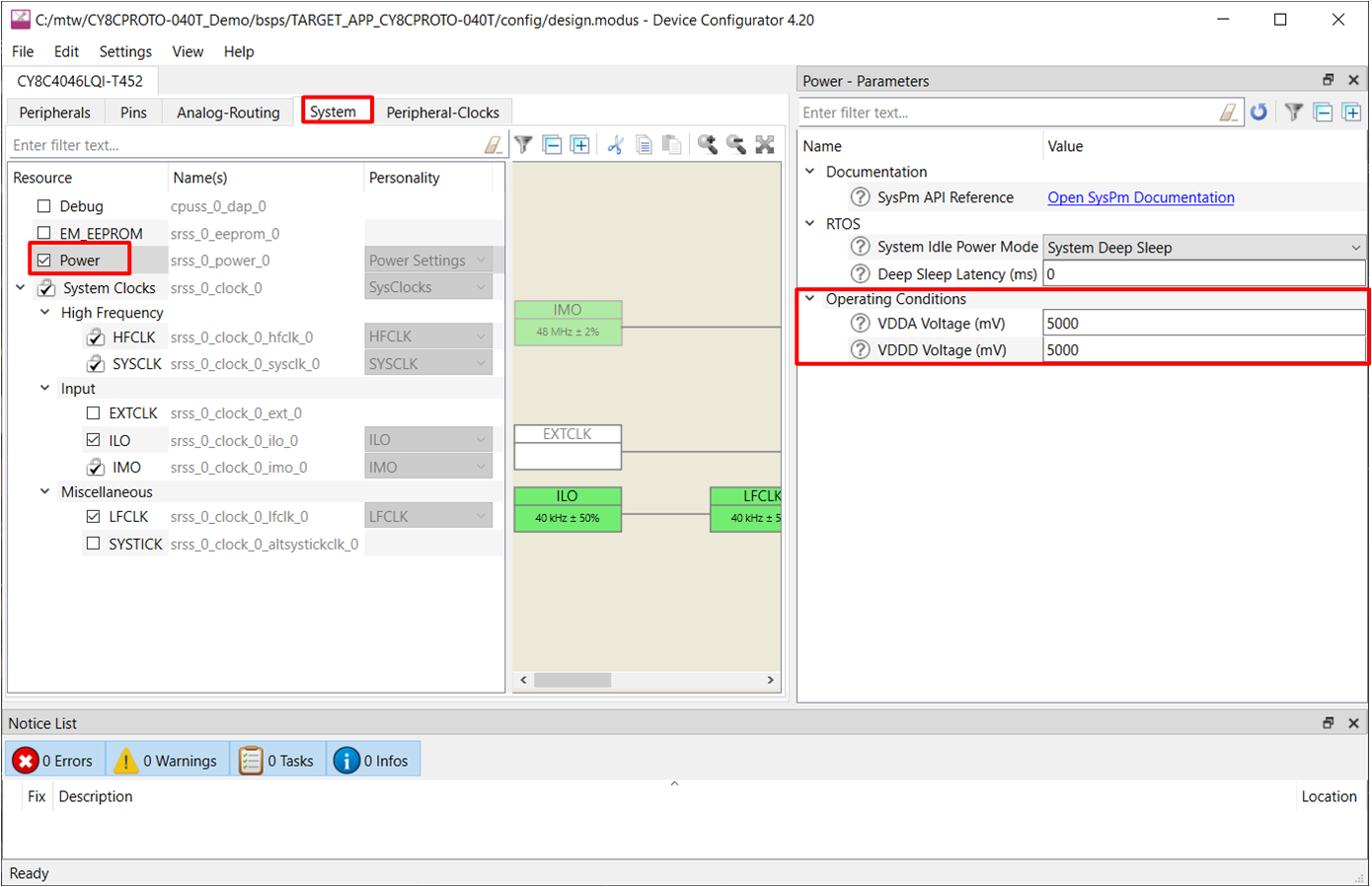This screenshot has height=887, width=1372.
Task: Fit the clock diagram to view
Action: click(x=765, y=145)
